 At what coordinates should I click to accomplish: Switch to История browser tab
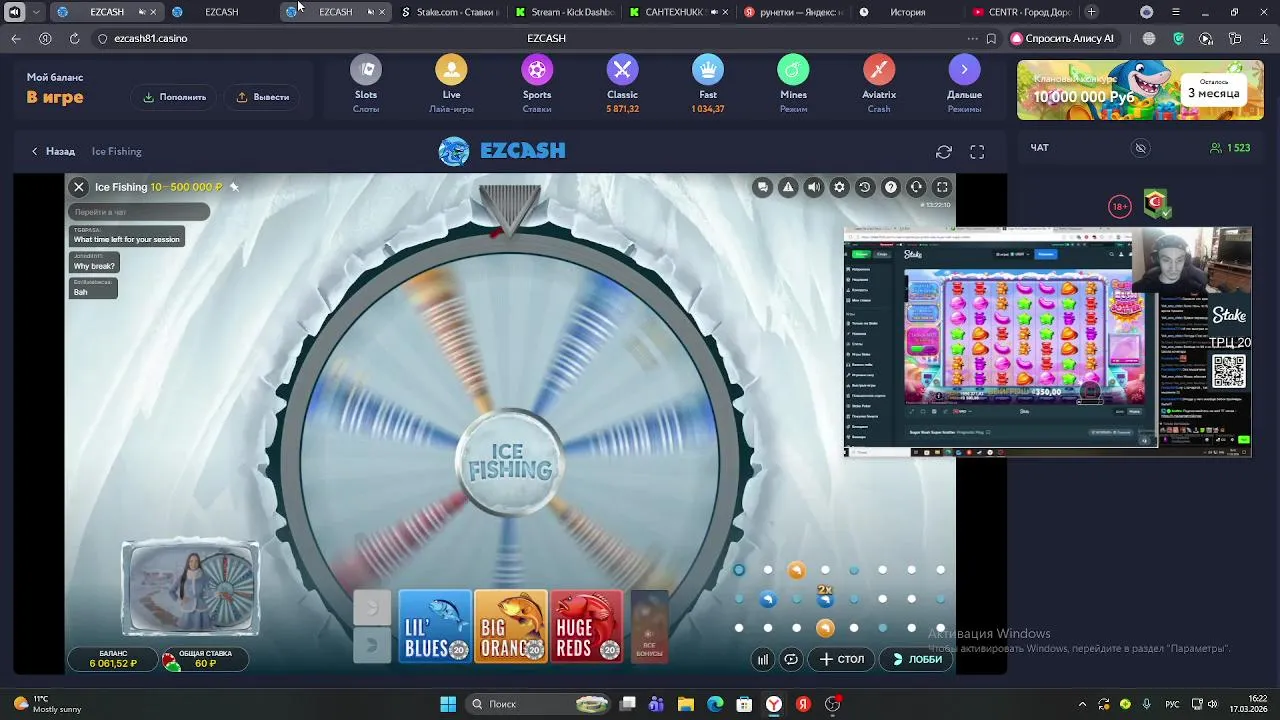point(906,12)
